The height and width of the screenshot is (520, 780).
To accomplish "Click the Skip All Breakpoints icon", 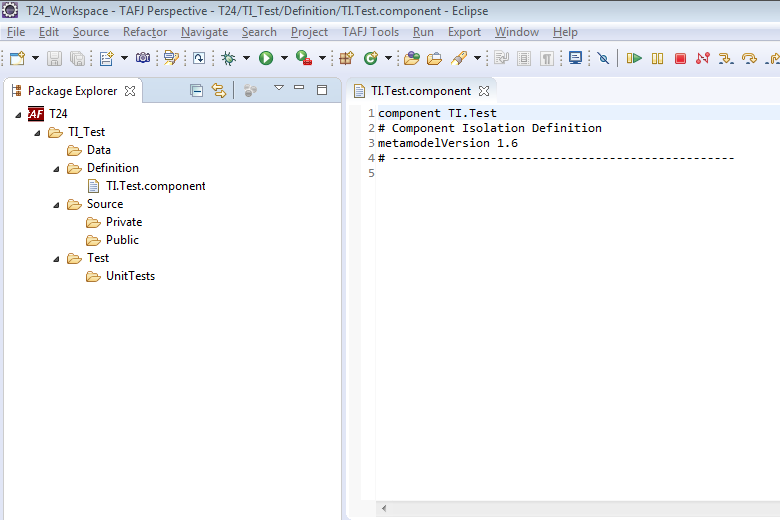I will [x=603, y=58].
